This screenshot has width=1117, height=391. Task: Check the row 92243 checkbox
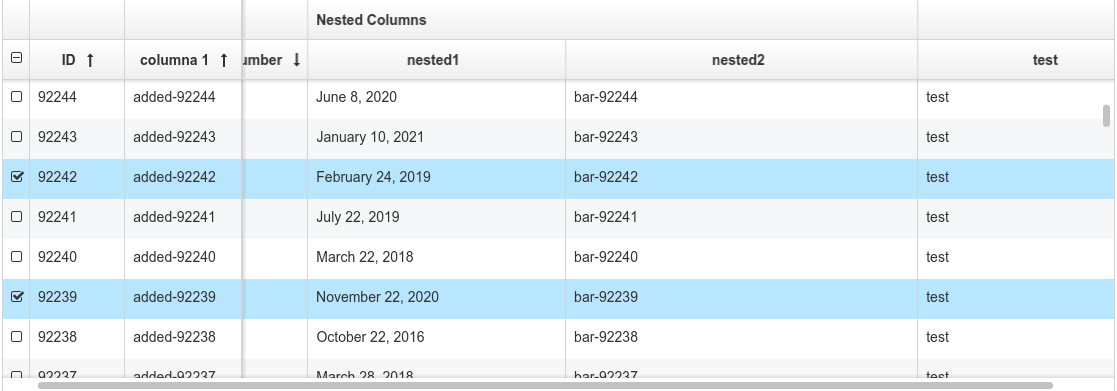(16, 137)
